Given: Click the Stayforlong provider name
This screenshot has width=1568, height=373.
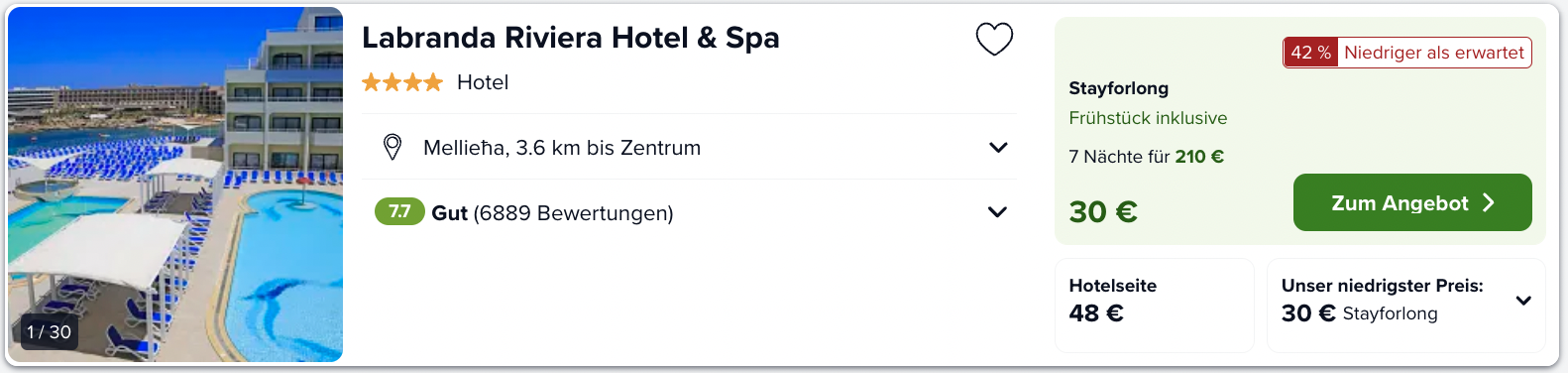Looking at the screenshot, I should pyautogui.click(x=1119, y=88).
